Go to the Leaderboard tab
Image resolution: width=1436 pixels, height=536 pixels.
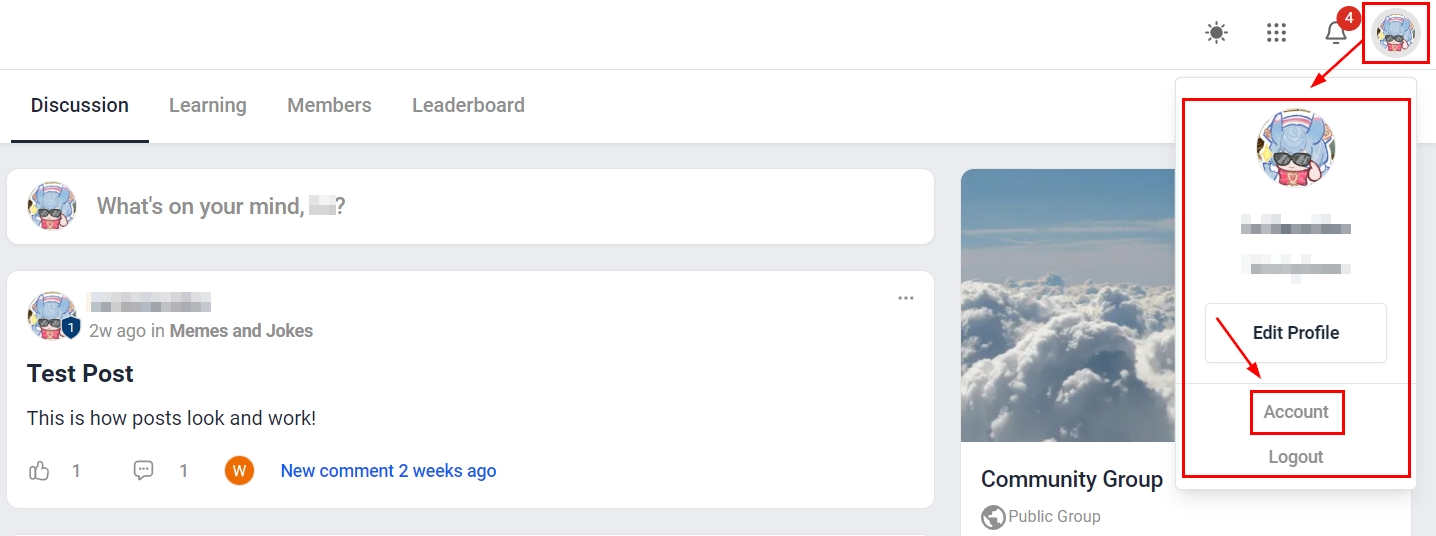(468, 105)
